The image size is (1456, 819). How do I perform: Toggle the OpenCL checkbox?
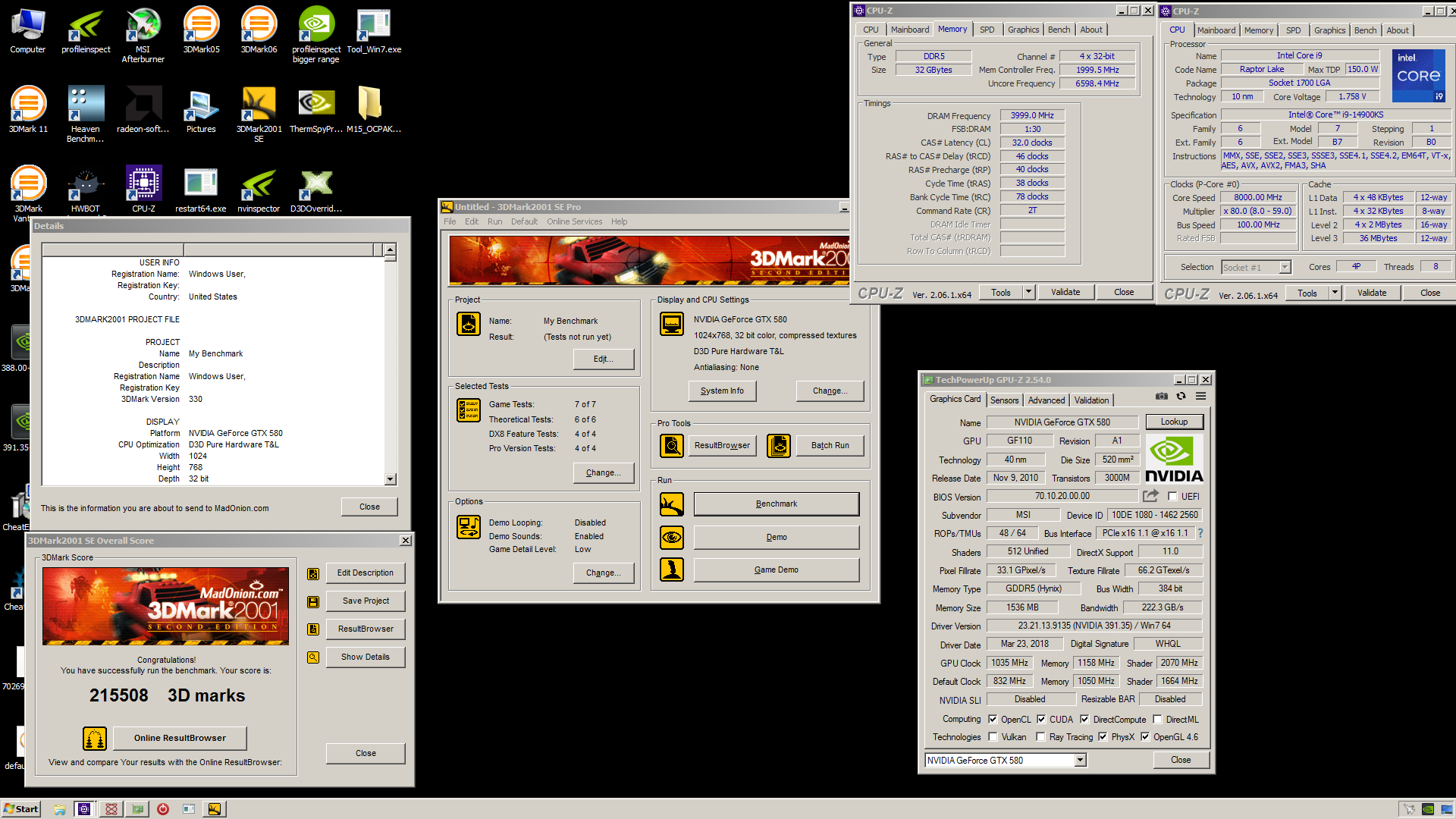tap(993, 720)
